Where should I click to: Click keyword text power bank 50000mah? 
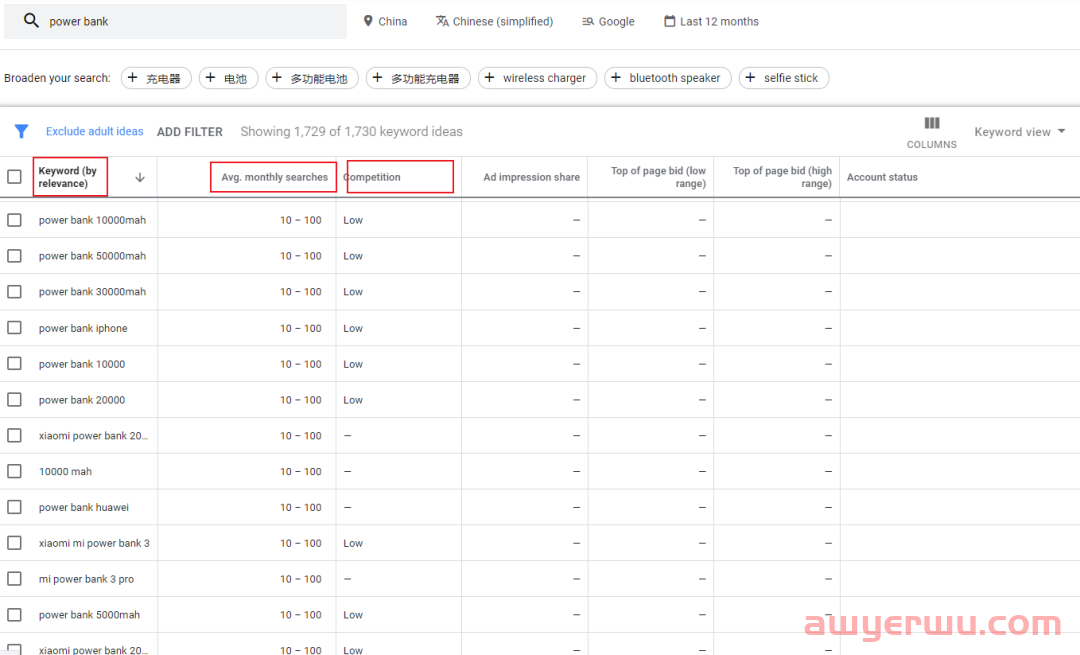(x=92, y=256)
